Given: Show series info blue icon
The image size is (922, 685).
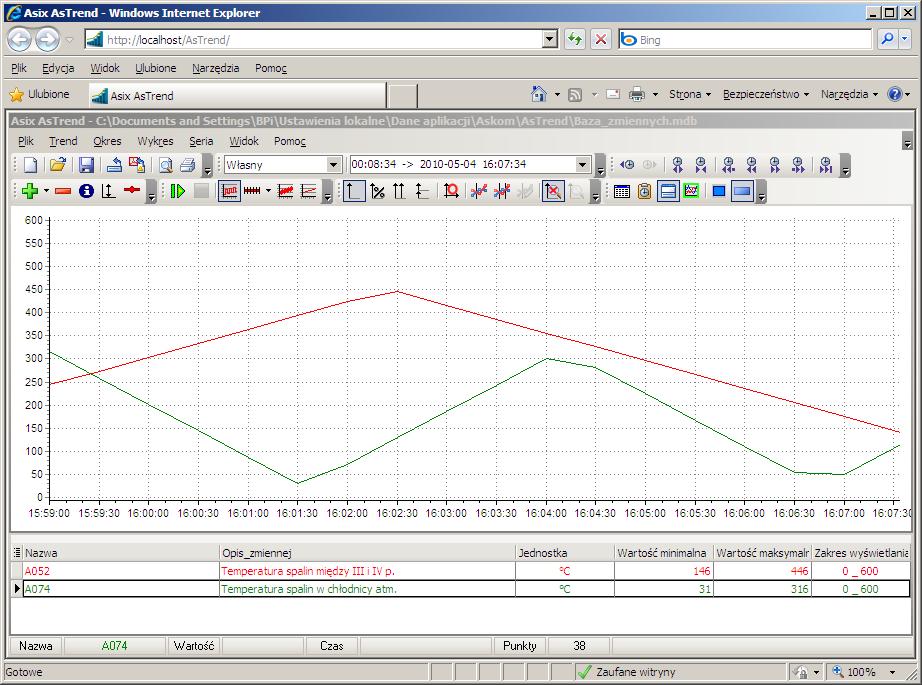Looking at the screenshot, I should click(x=86, y=191).
